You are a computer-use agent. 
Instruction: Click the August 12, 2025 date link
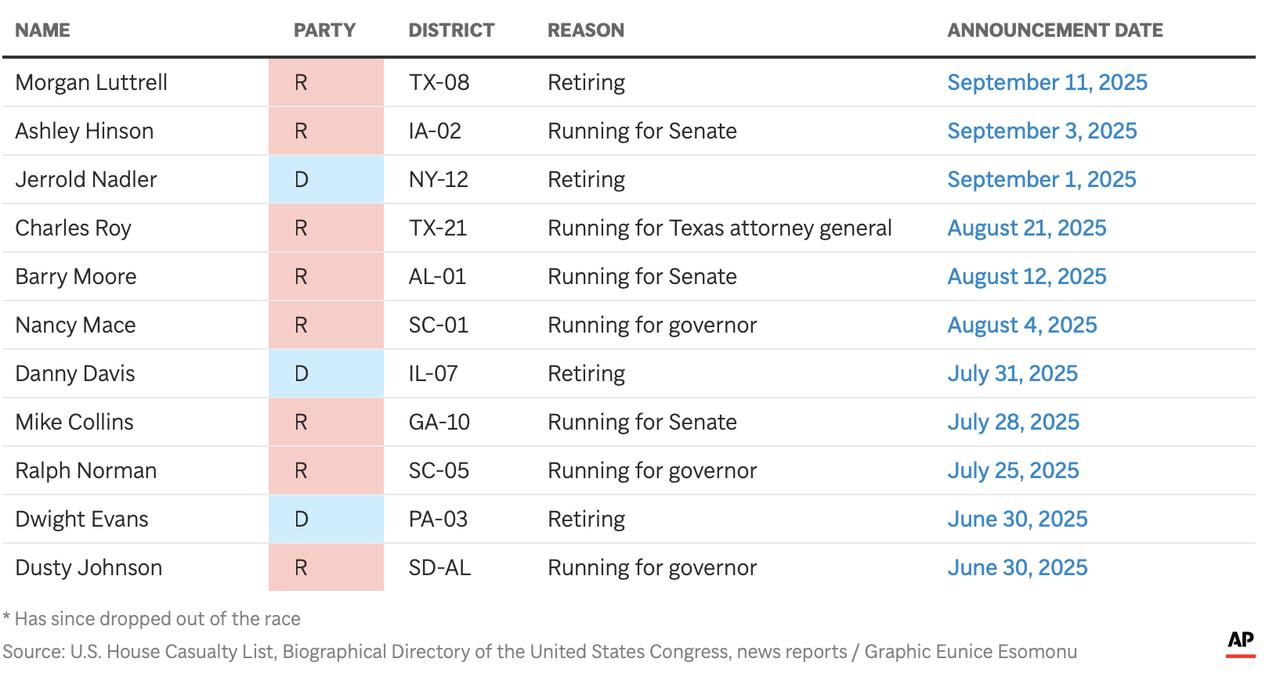(1026, 277)
